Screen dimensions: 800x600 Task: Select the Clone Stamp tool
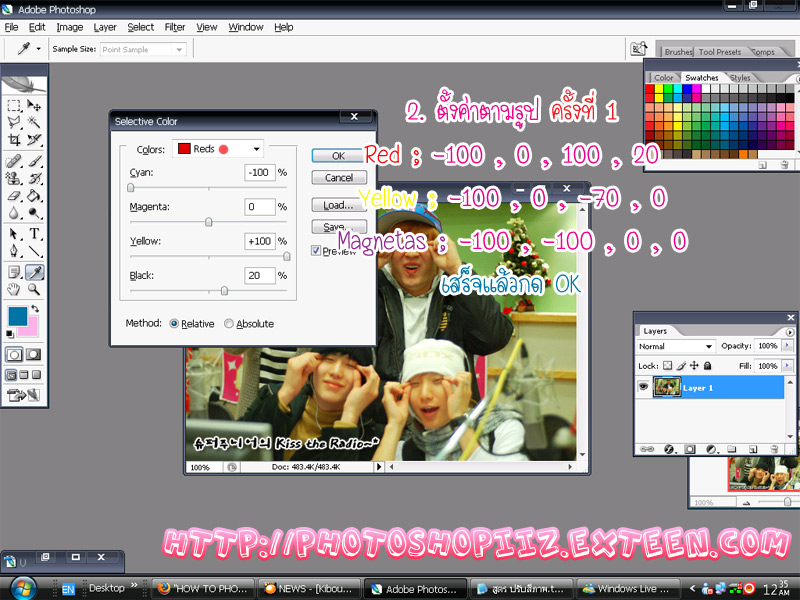pos(14,179)
